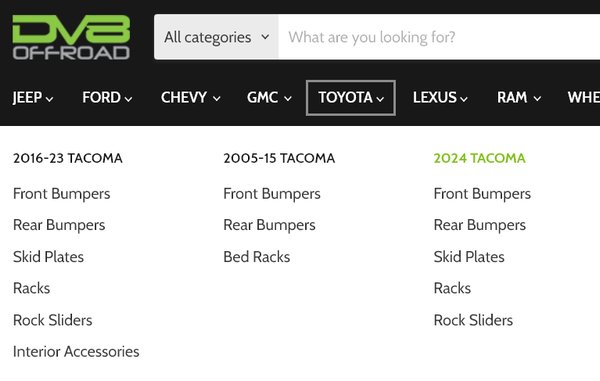Collapse the Toyota menu
Image resolution: width=600 pixels, height=381 pixels.
tap(351, 98)
